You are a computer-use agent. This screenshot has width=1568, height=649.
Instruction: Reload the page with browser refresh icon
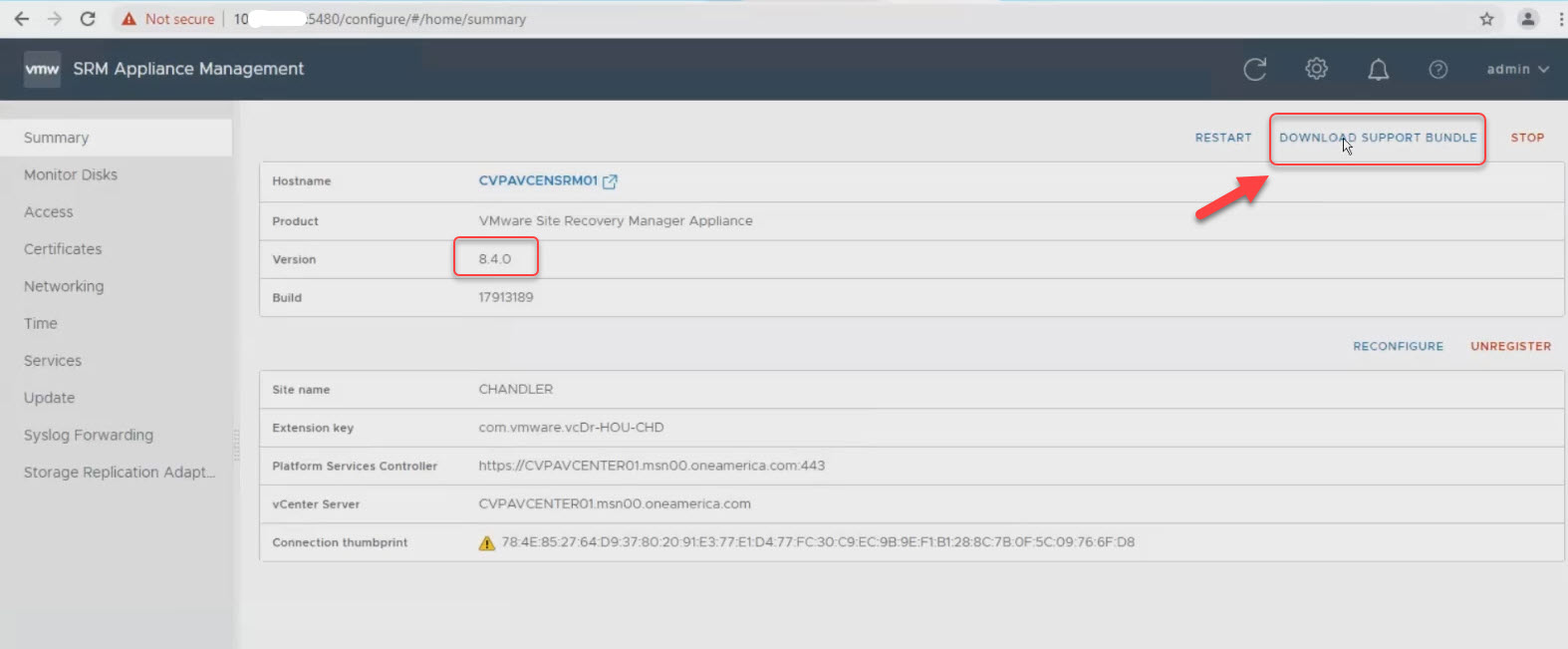pyautogui.click(x=88, y=19)
